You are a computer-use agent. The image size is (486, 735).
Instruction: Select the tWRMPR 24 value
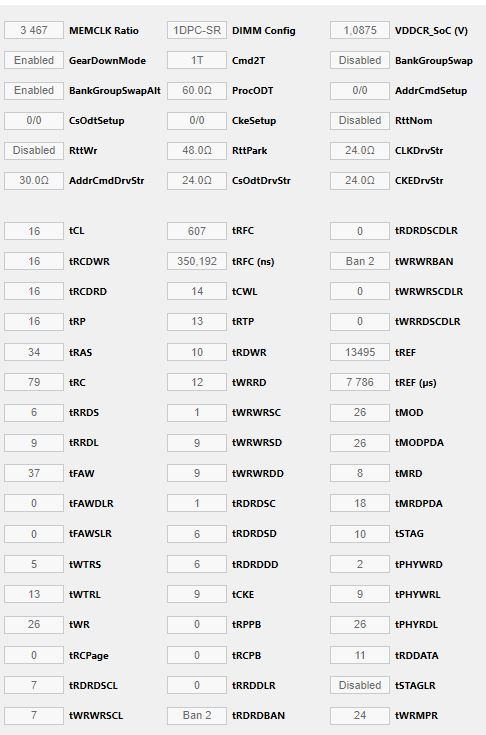360,715
